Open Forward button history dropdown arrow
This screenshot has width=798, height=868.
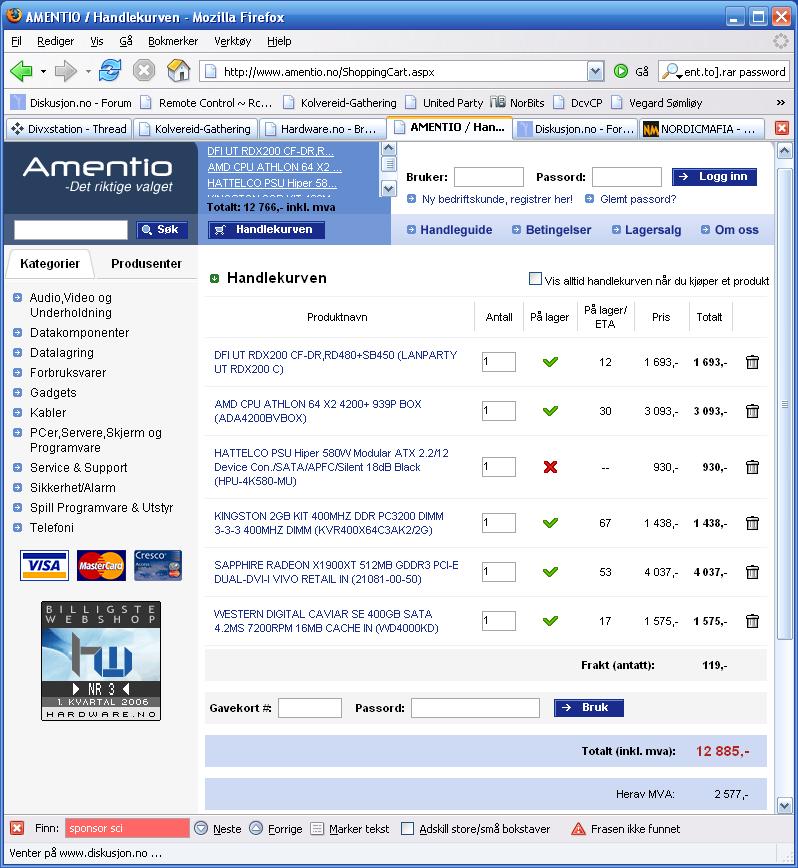tap(88, 71)
